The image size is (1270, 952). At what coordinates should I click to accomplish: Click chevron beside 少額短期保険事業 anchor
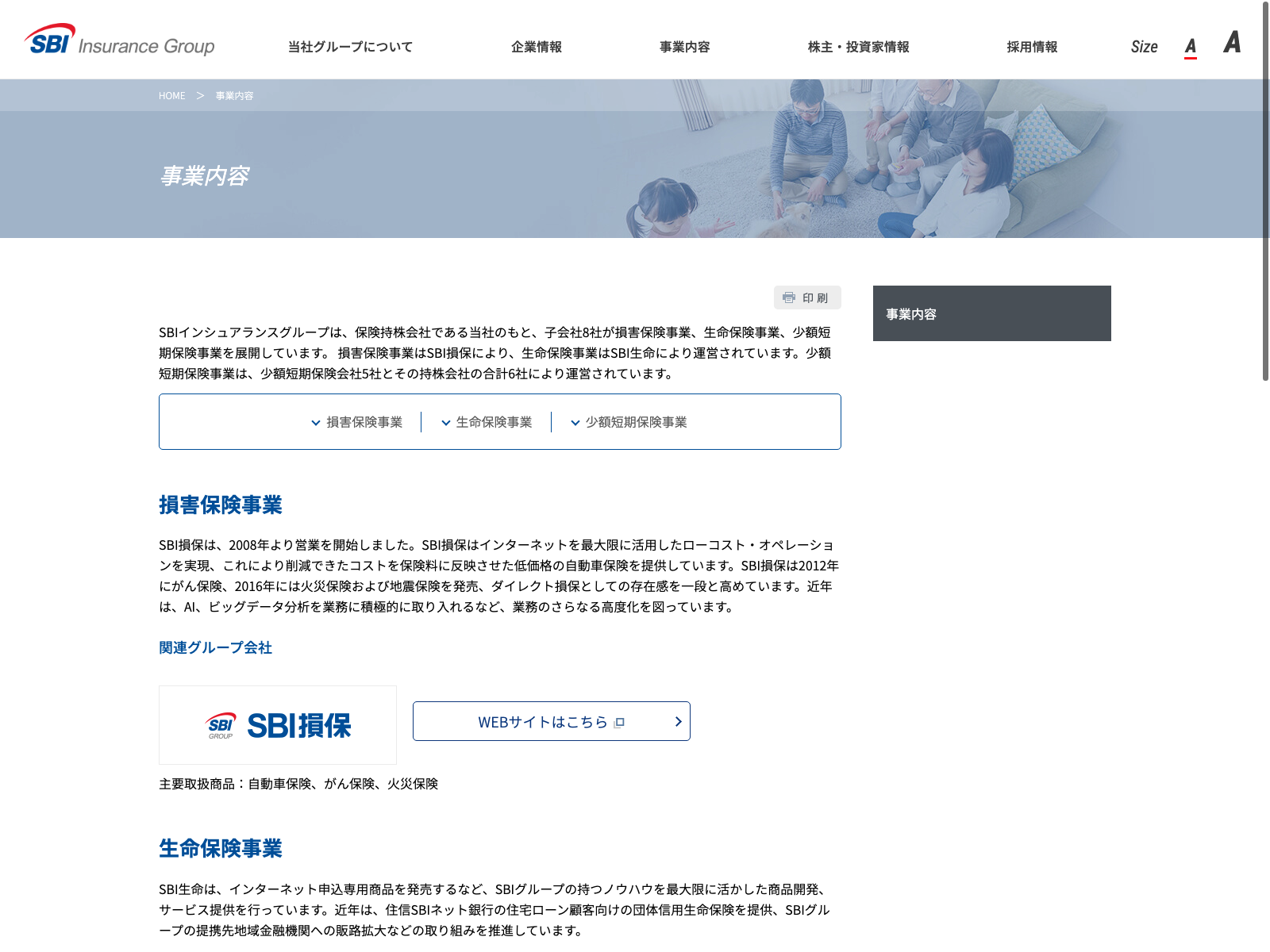pos(575,423)
